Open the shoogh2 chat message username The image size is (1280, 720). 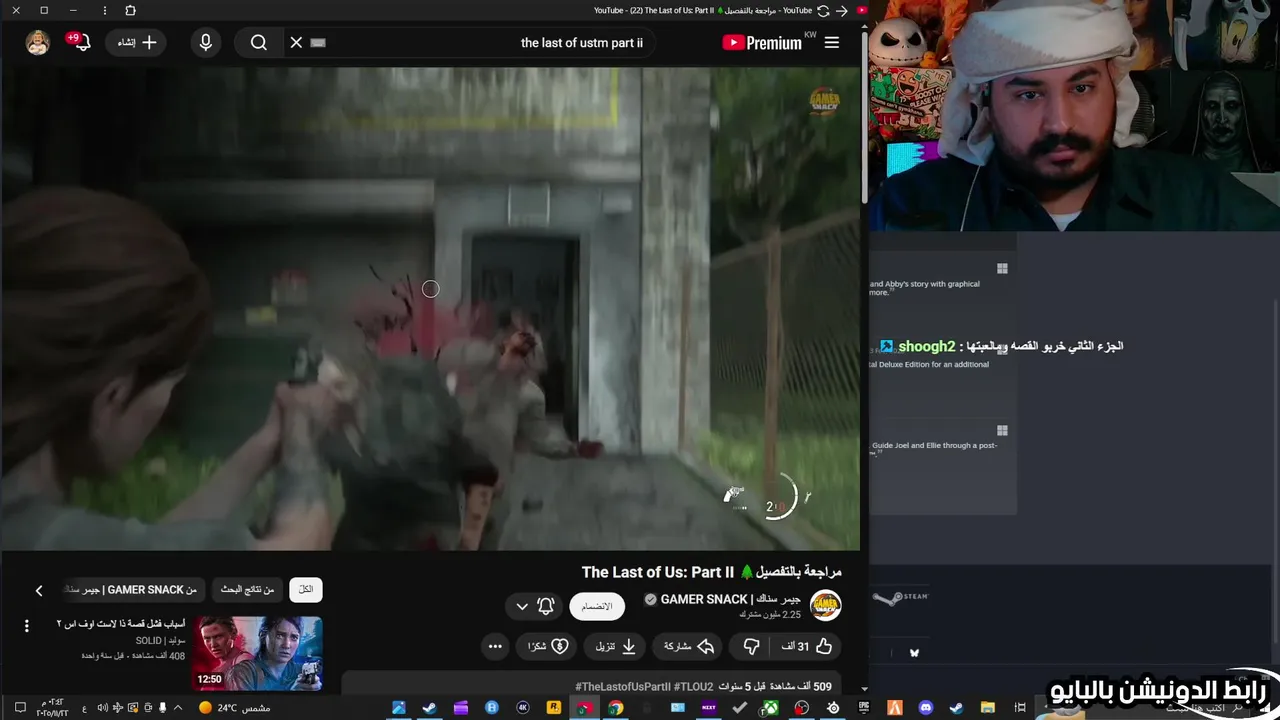[927, 346]
